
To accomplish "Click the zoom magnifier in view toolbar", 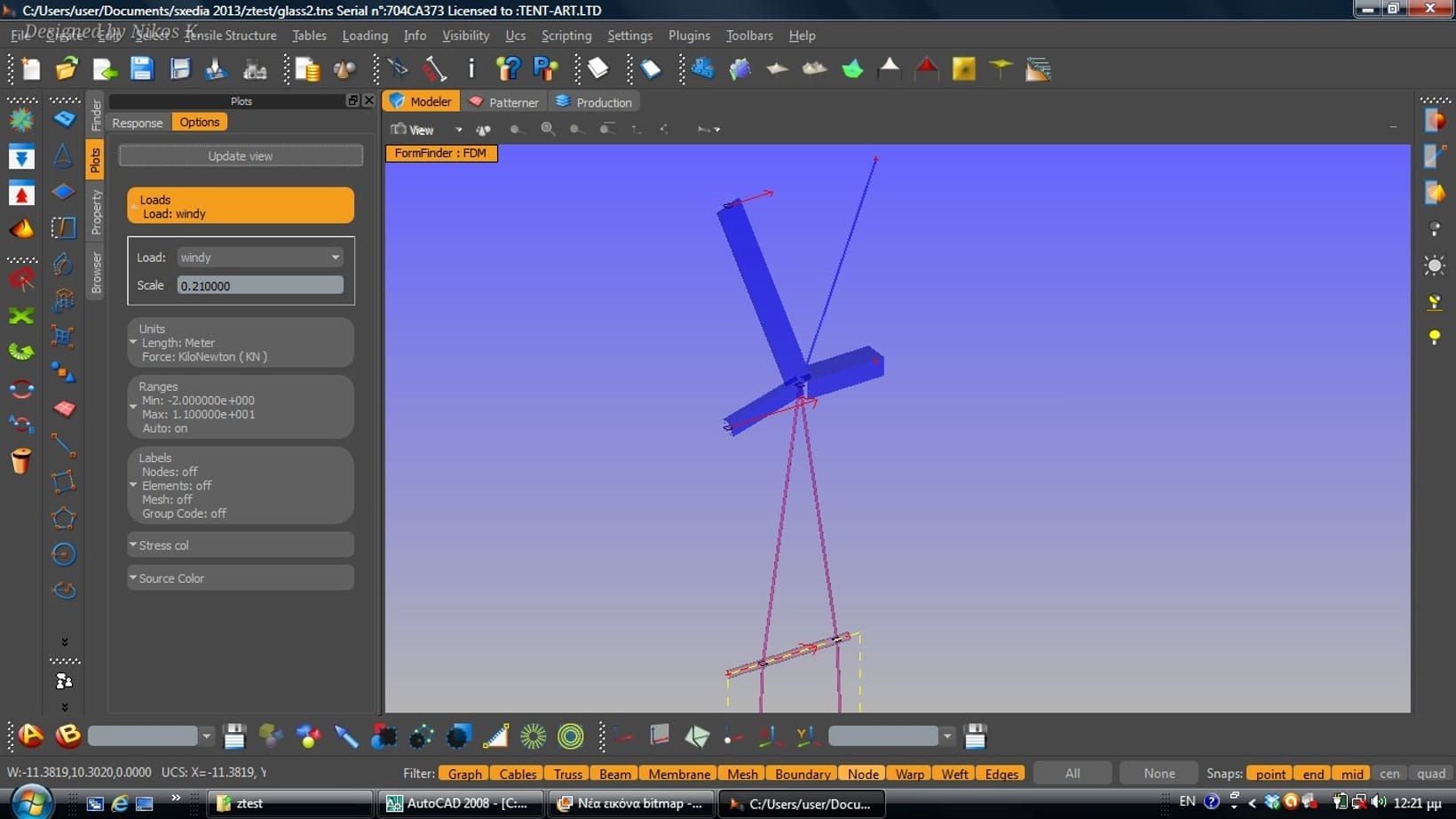I will pos(548,130).
